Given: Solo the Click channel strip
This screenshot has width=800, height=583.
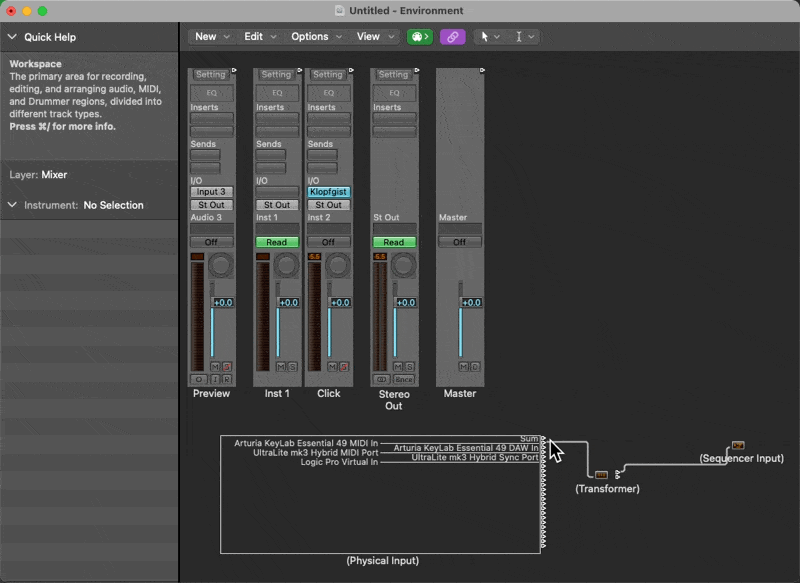Looking at the screenshot, I should point(343,367).
